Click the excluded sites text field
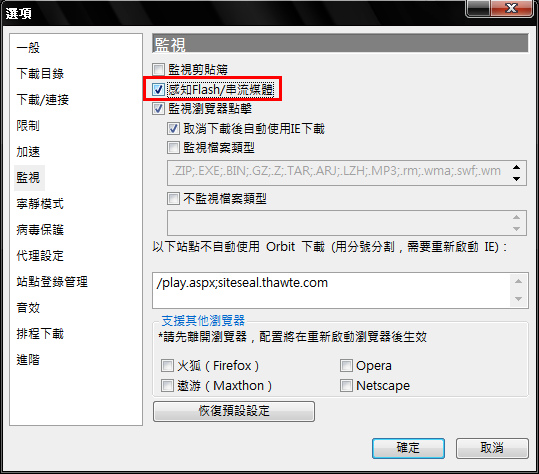 click(x=332, y=290)
